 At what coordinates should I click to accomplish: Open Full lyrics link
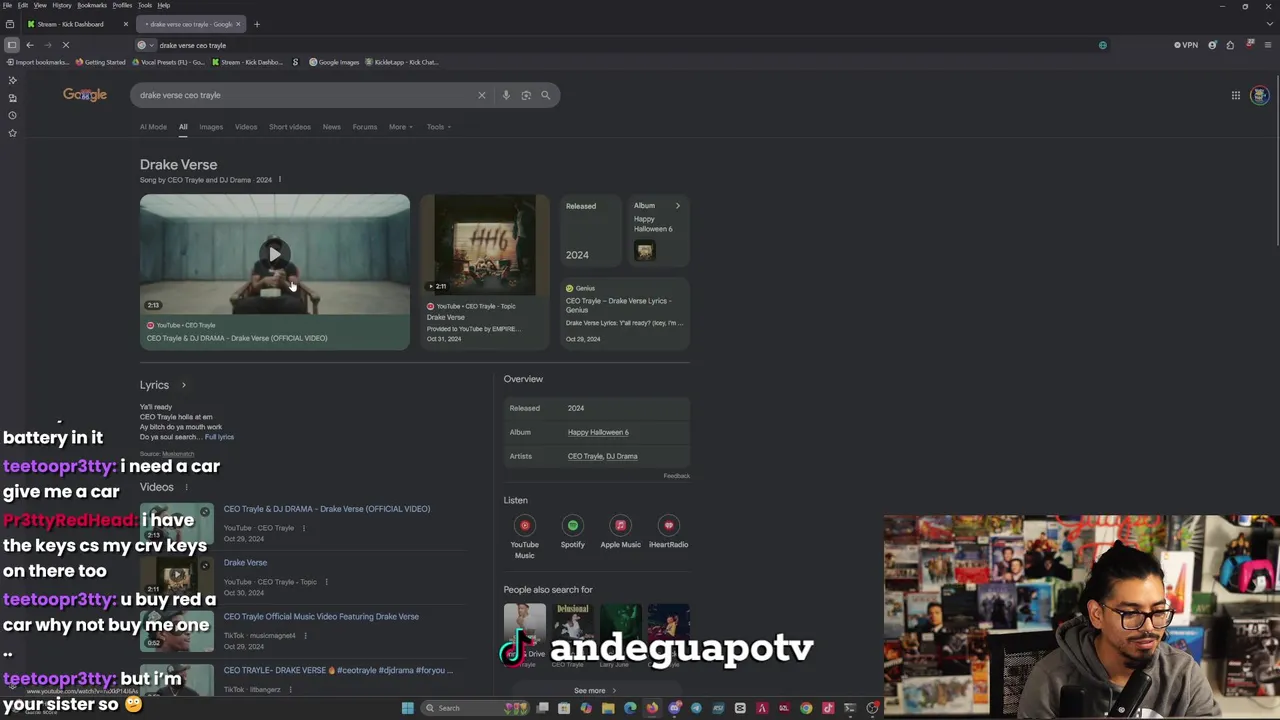point(219,437)
